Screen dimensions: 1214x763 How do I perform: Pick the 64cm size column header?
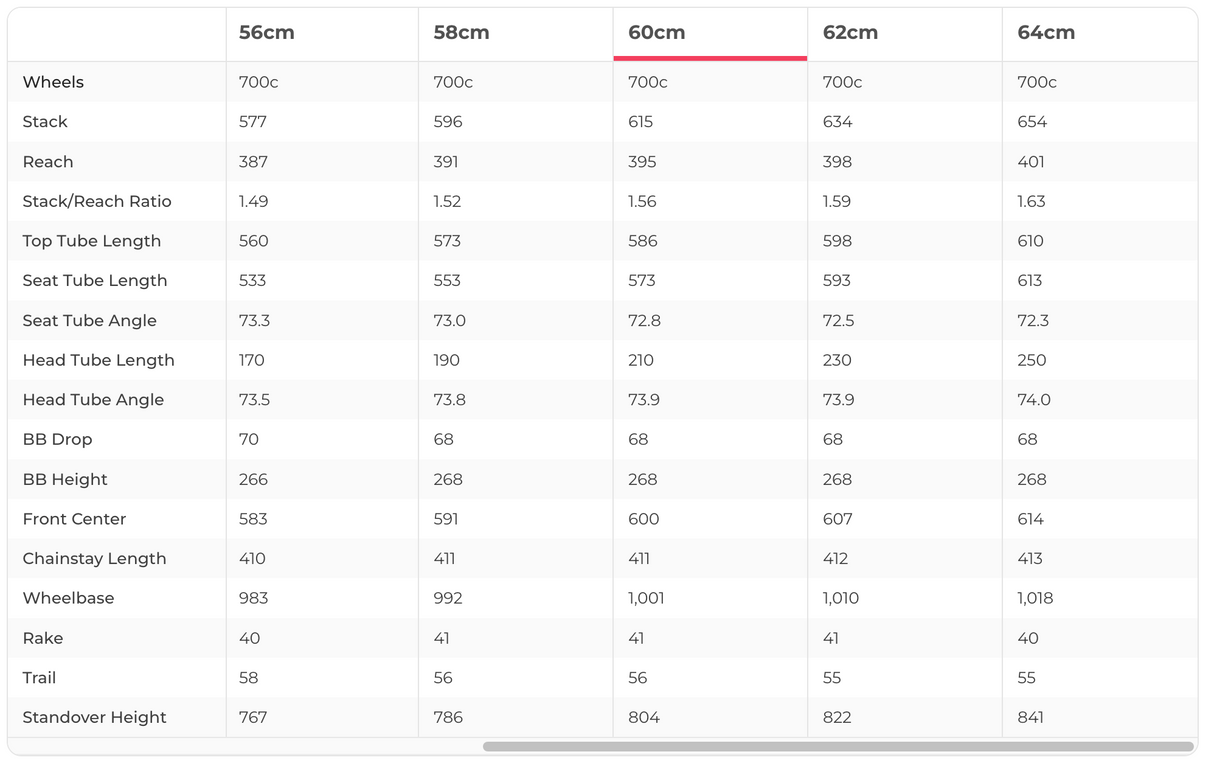pos(1046,33)
